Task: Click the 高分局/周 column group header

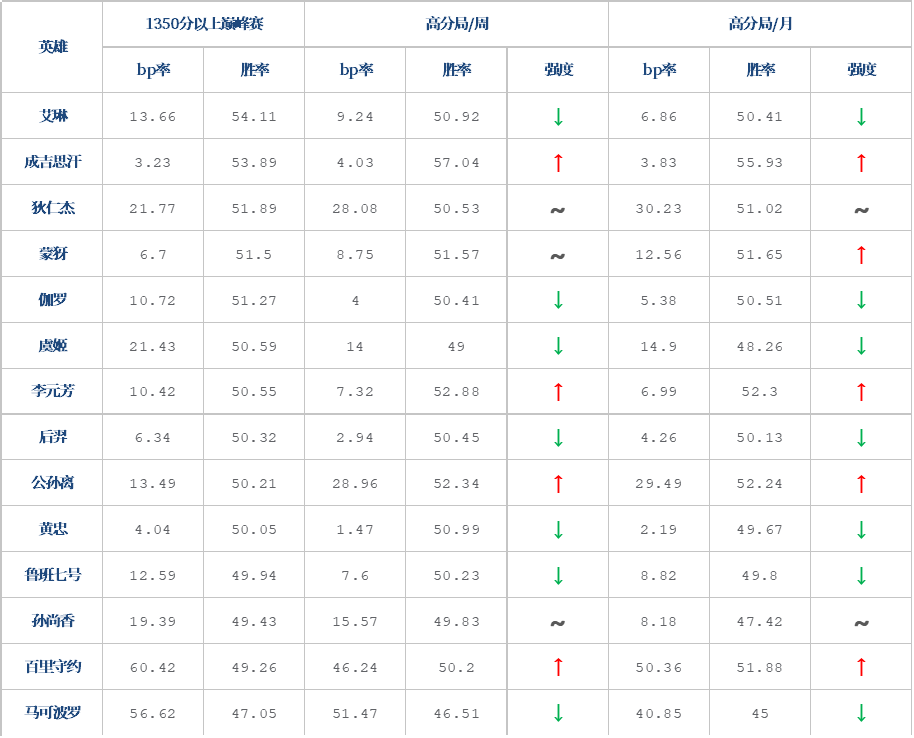Action: pyautogui.click(x=457, y=24)
